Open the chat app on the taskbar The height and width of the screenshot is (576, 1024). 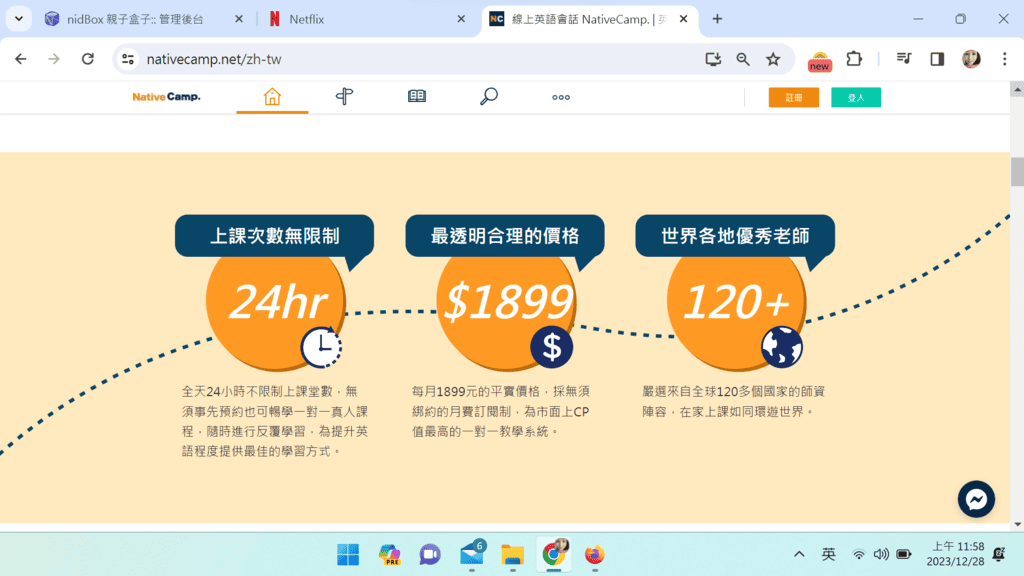click(x=430, y=554)
